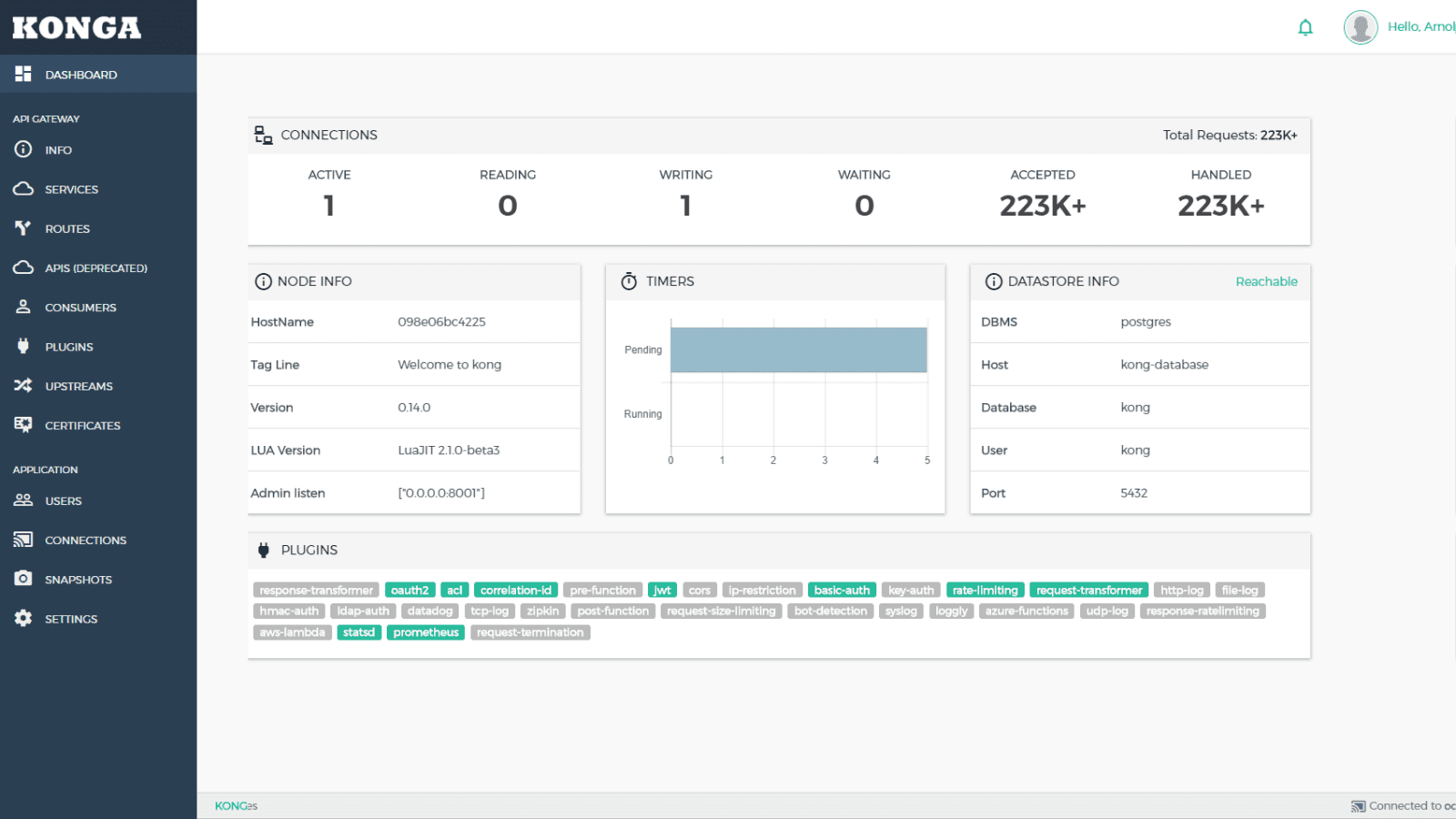Click the prometheus plugin tag

pos(426,632)
